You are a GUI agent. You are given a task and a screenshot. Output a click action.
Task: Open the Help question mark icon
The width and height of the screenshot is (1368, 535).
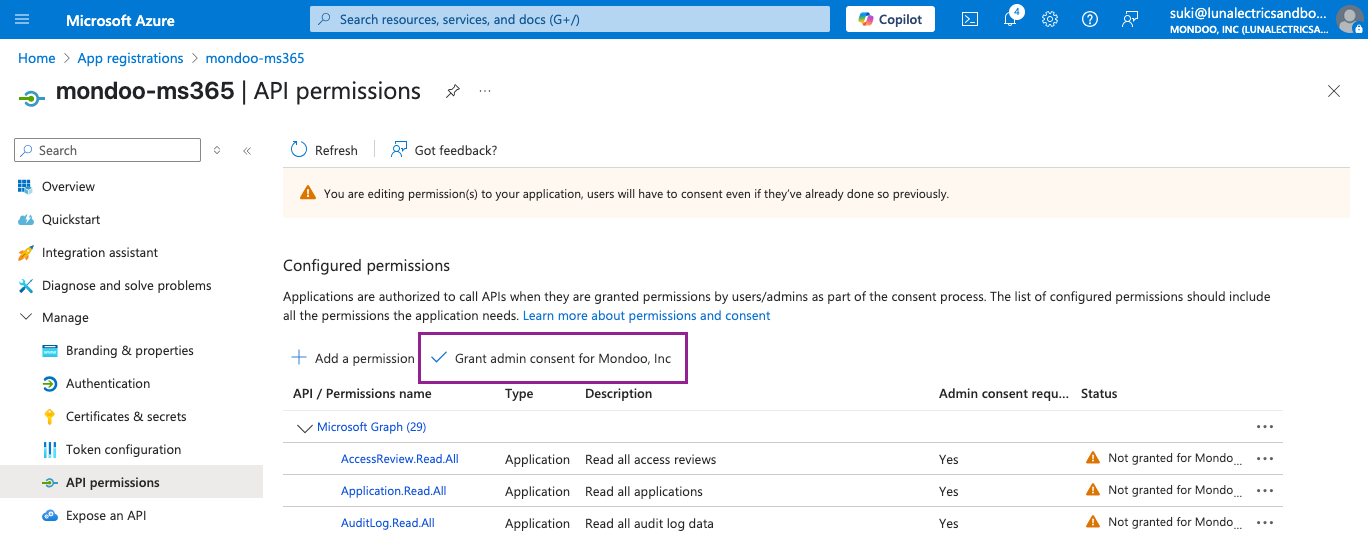[x=1090, y=19]
